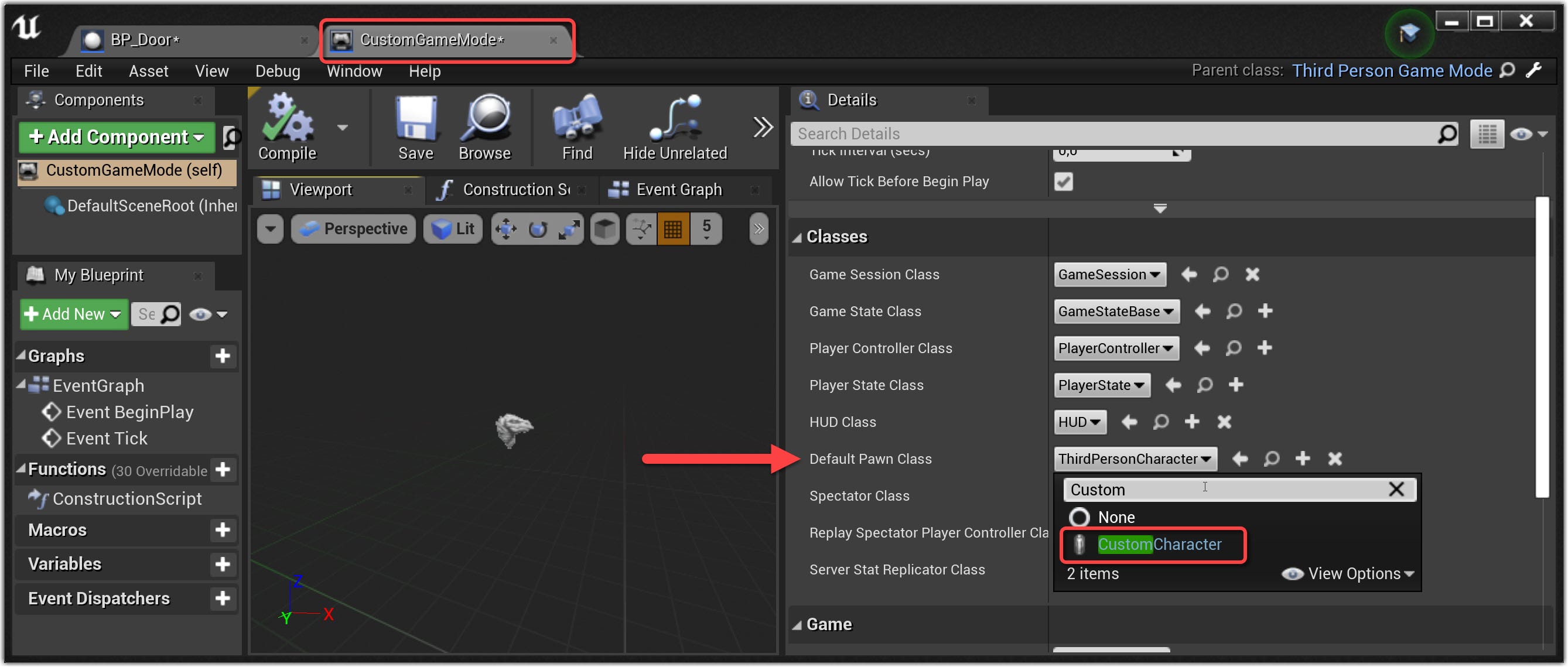The height and width of the screenshot is (667, 1568).
Task: Open Third Person Game Mode parent class link
Action: click(x=1392, y=71)
